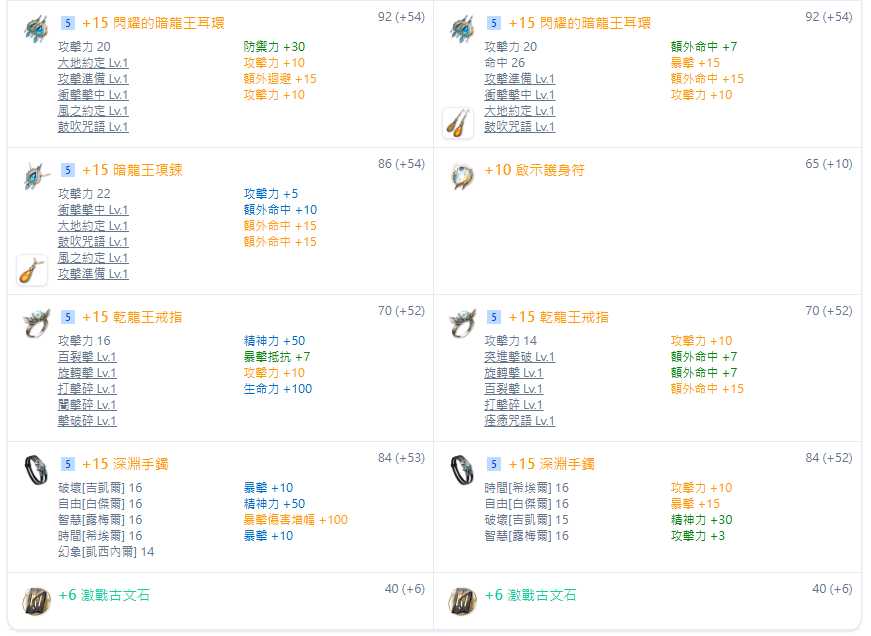871x636 pixels.
Task: Click the 命中 26 stat line
Action: point(504,63)
